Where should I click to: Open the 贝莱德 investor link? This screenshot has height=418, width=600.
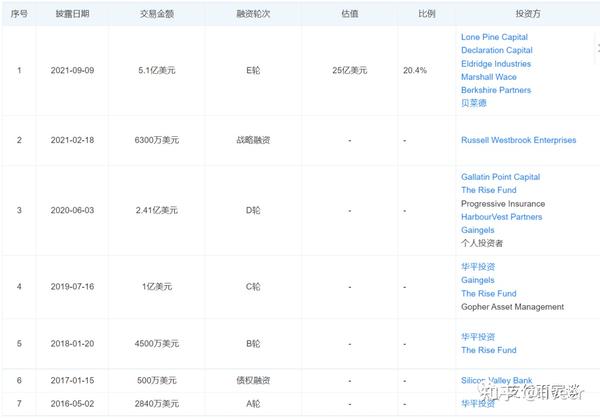click(x=474, y=103)
